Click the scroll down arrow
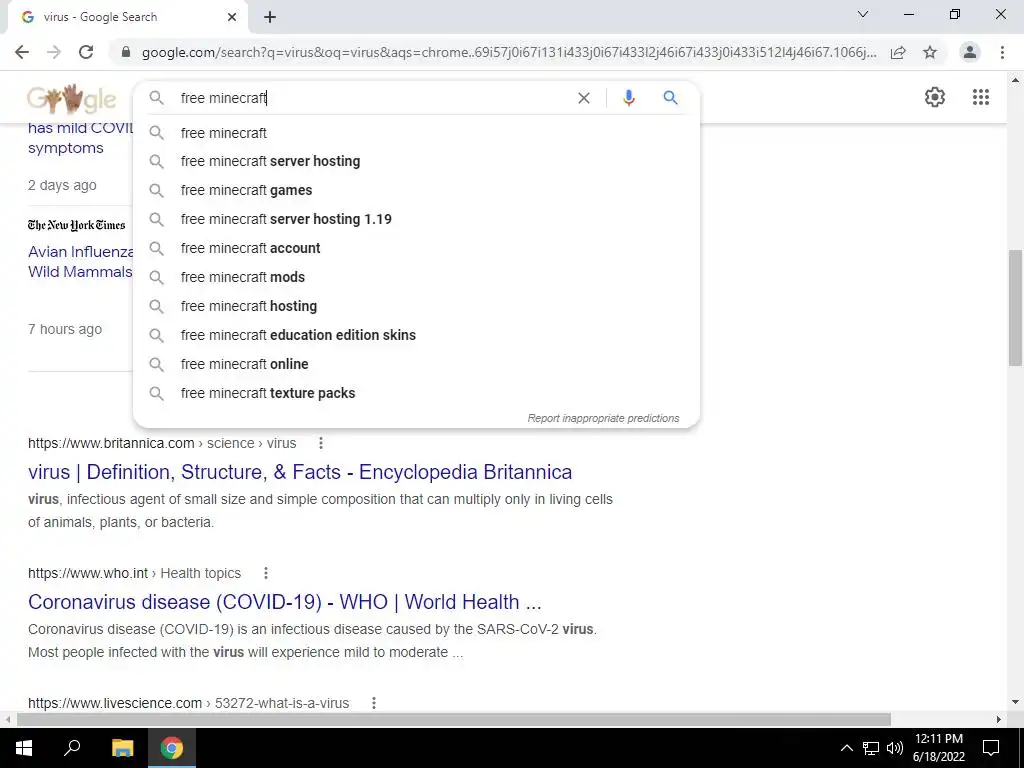The width and height of the screenshot is (1024, 768). pyautogui.click(x=1015, y=703)
